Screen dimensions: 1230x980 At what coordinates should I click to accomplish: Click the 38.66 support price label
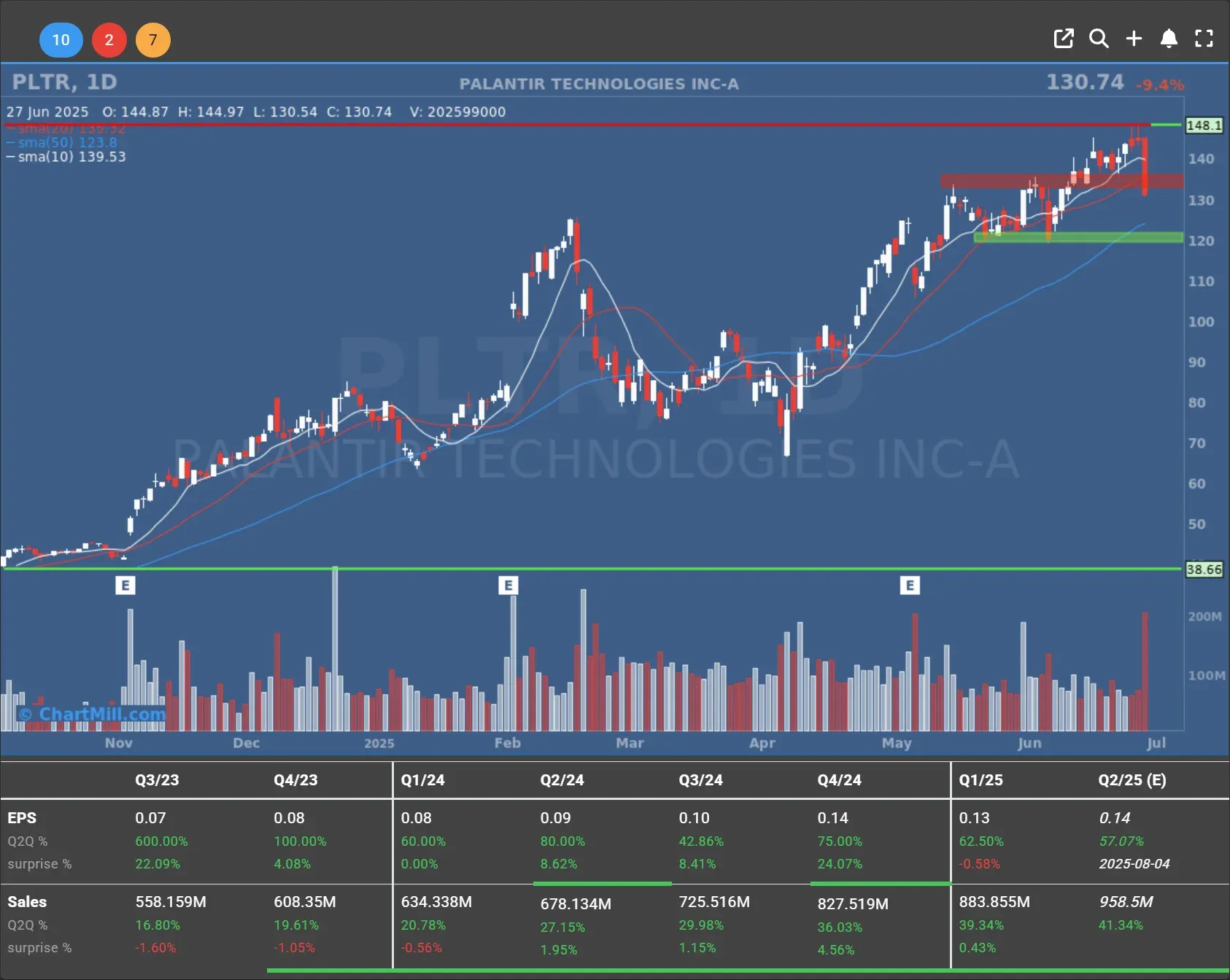(x=1204, y=569)
